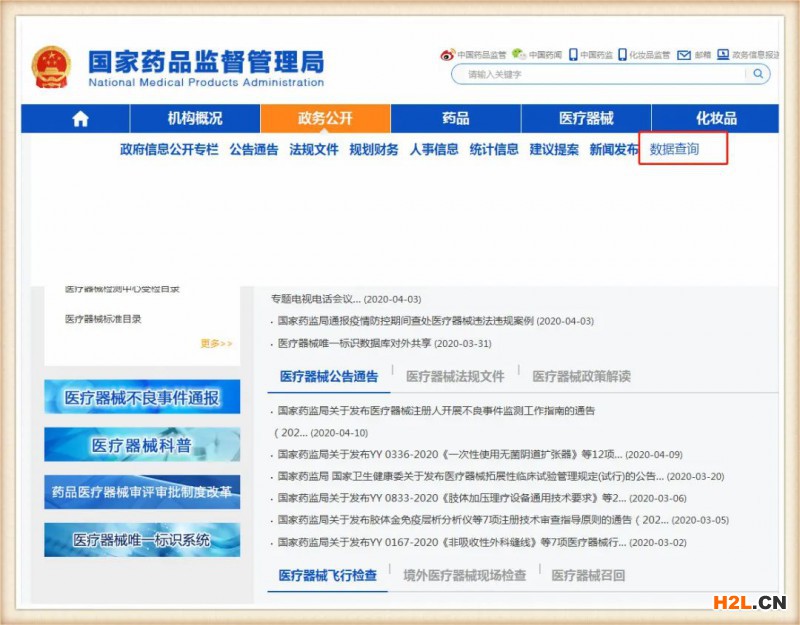
Task: Open the 医疗器械唯一标识系统 banner
Action: 142,540
